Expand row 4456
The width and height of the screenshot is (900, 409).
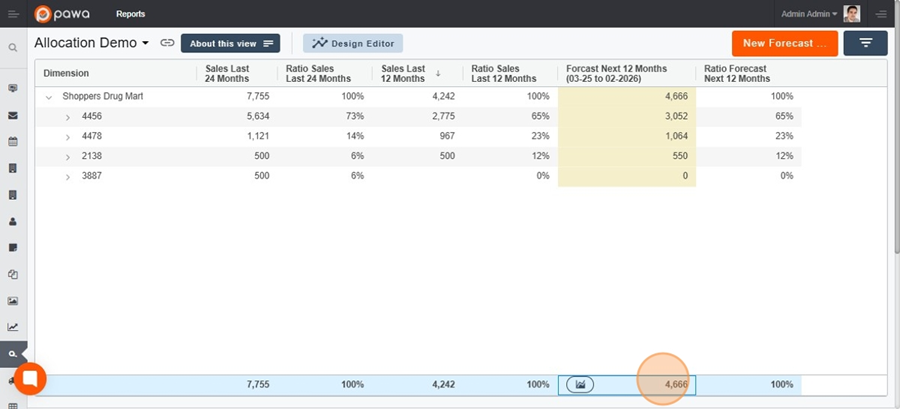(x=68, y=118)
